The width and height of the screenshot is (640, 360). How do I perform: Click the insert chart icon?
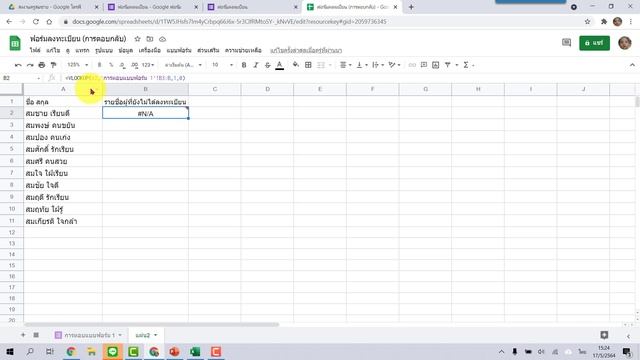pyautogui.click(x=436, y=65)
